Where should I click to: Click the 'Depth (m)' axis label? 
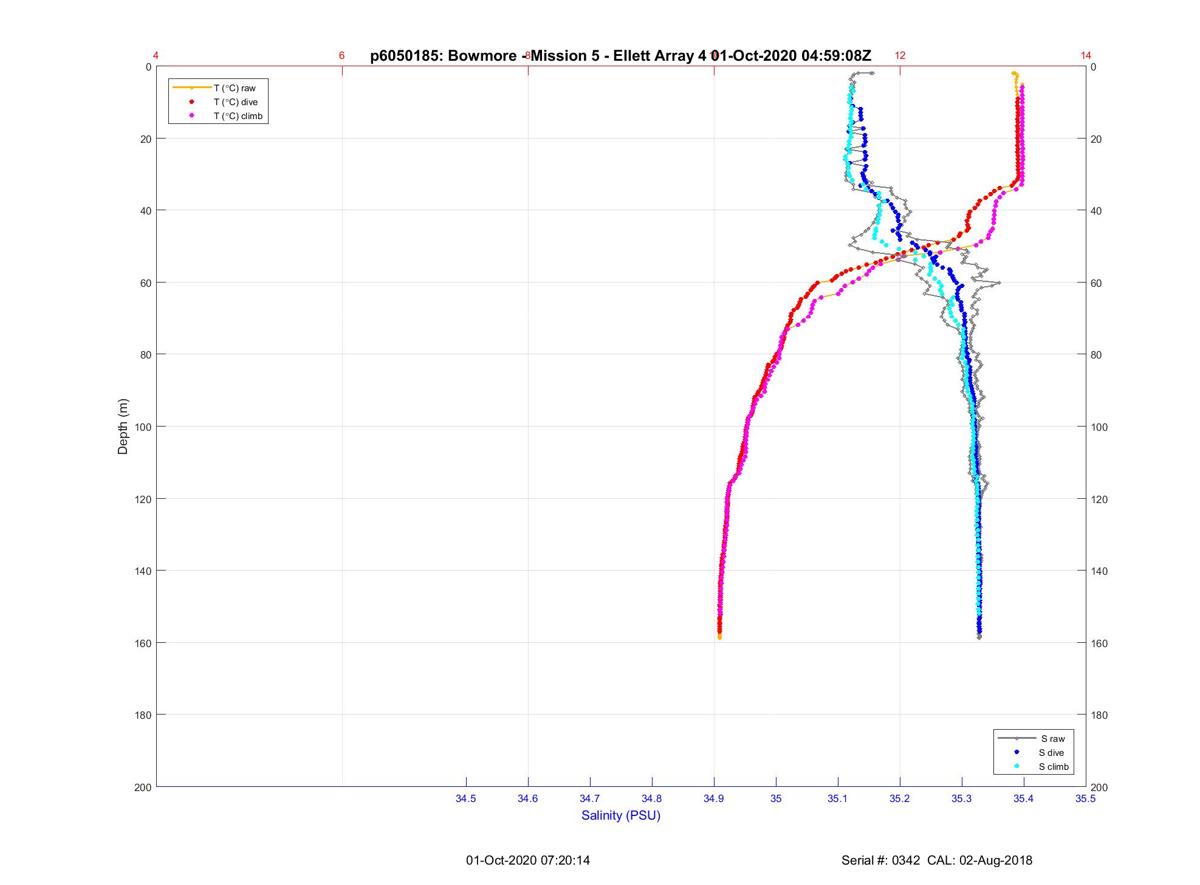pyautogui.click(x=124, y=427)
